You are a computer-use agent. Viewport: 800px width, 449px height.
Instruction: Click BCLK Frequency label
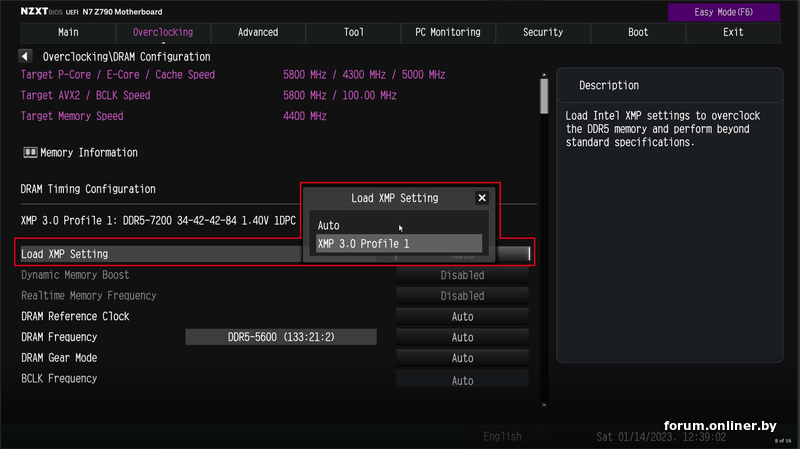click(x=59, y=379)
